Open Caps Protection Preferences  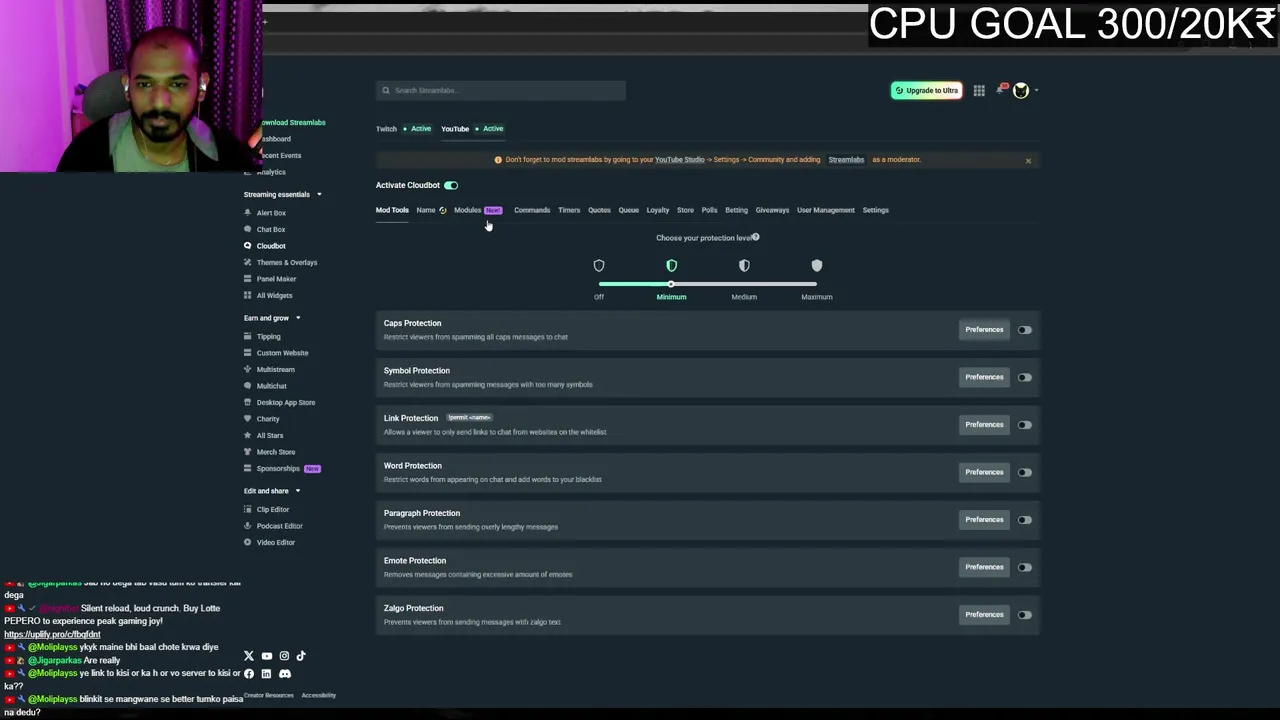(984, 330)
